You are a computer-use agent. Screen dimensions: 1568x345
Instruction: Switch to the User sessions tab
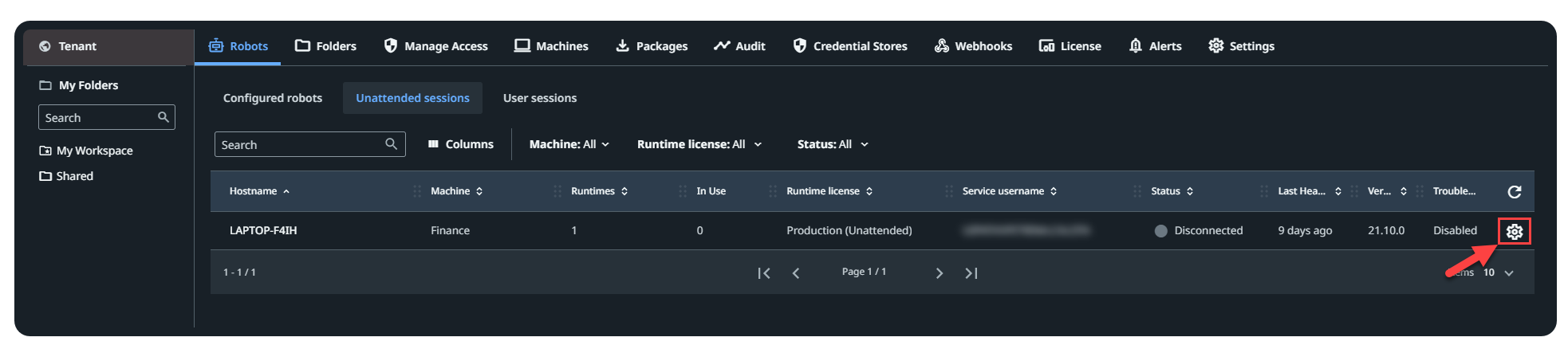[x=540, y=98]
